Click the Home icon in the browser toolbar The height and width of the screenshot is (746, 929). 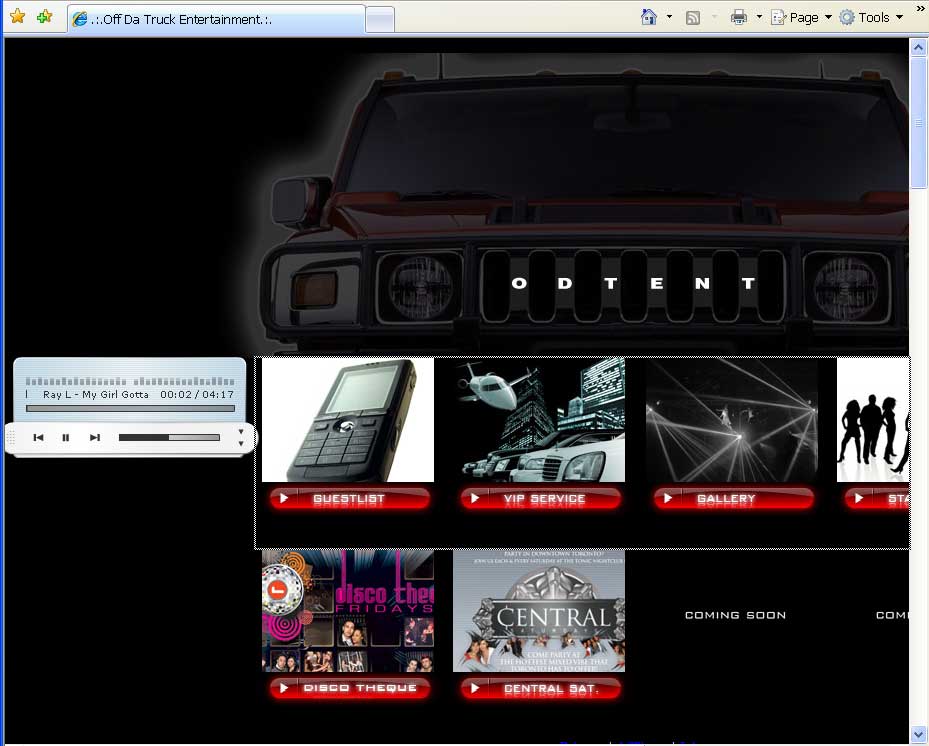650,17
